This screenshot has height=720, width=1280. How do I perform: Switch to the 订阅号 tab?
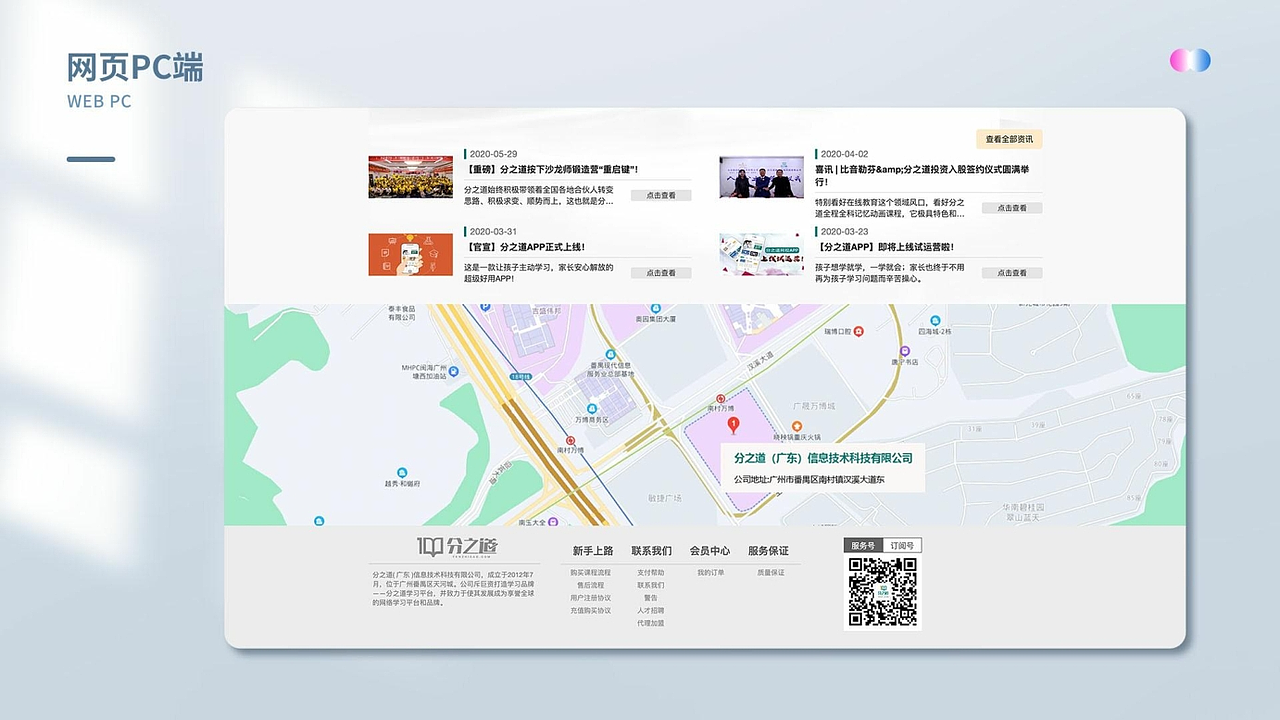902,545
